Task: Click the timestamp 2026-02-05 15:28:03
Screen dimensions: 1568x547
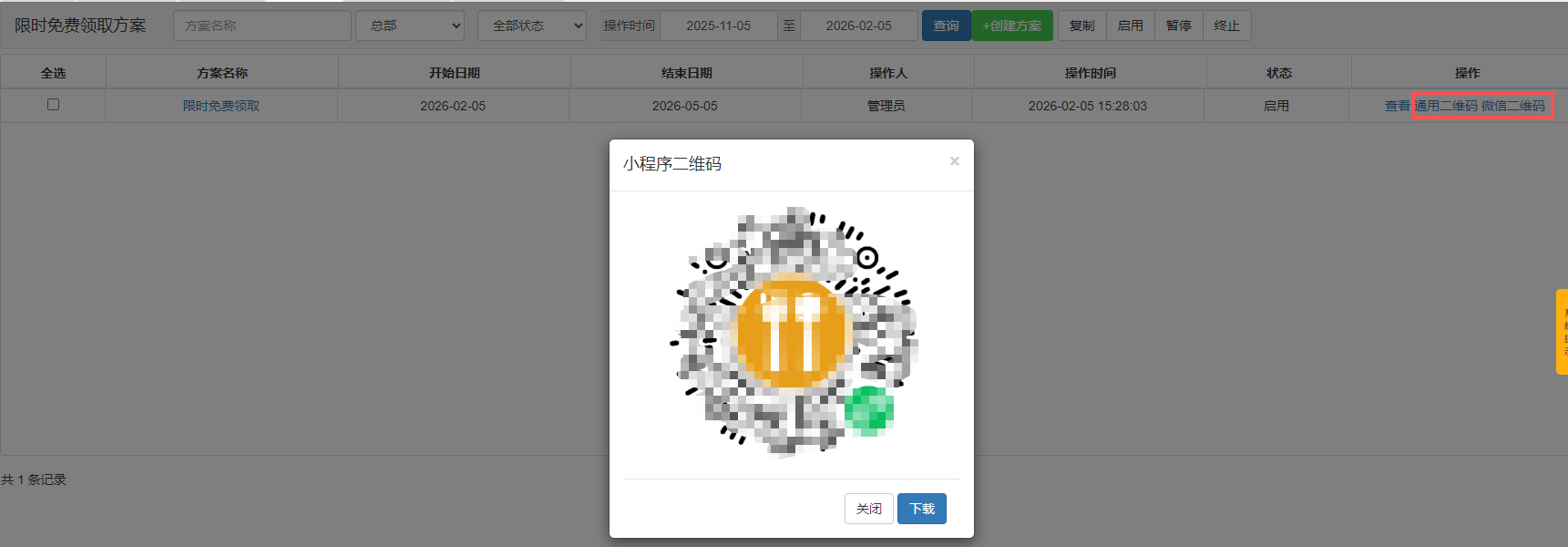Action: click(x=1088, y=106)
